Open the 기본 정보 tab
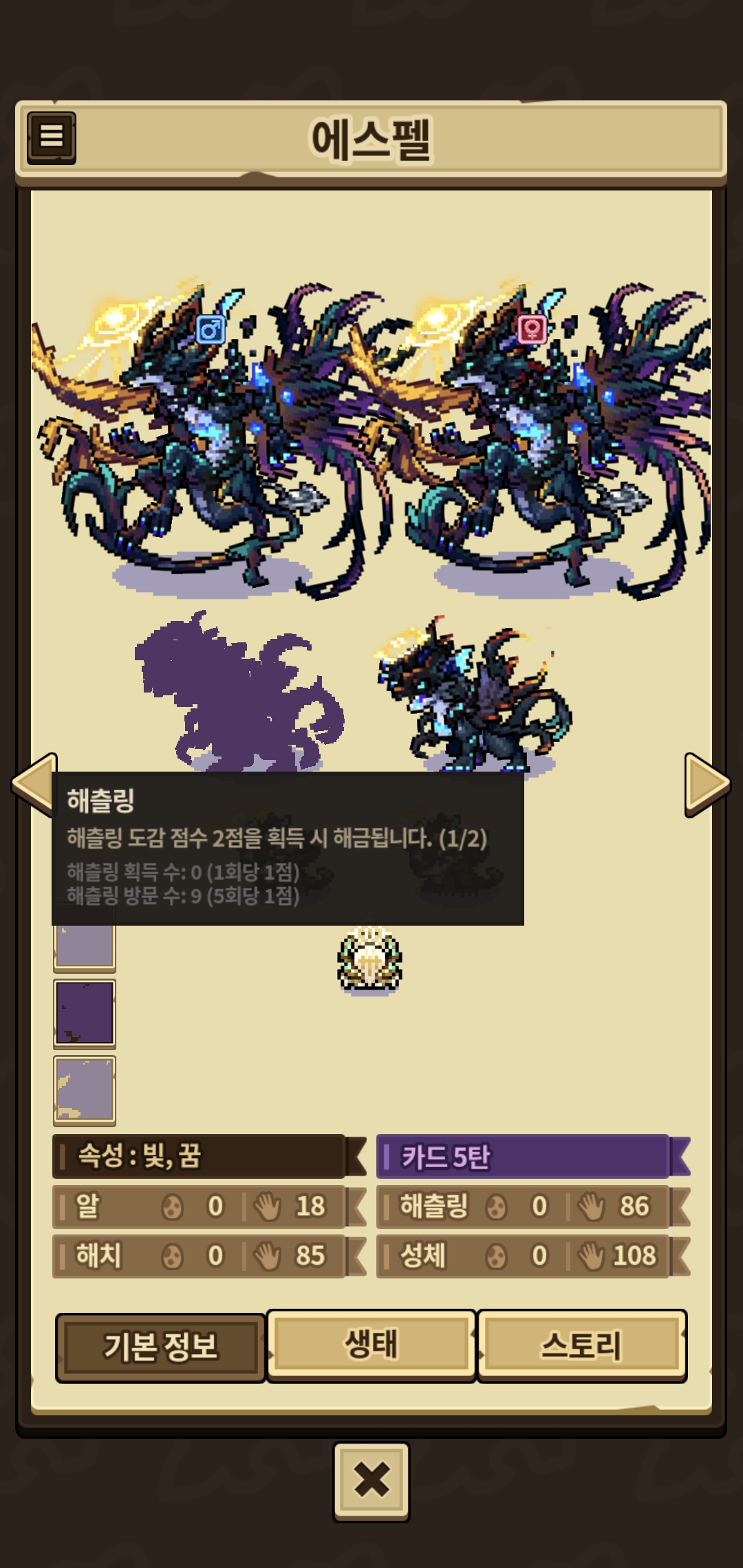Image resolution: width=743 pixels, height=1568 pixels. point(160,1347)
